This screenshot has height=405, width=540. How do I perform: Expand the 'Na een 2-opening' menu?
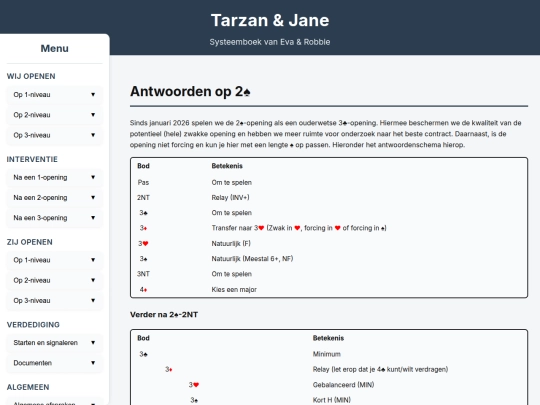coord(54,198)
